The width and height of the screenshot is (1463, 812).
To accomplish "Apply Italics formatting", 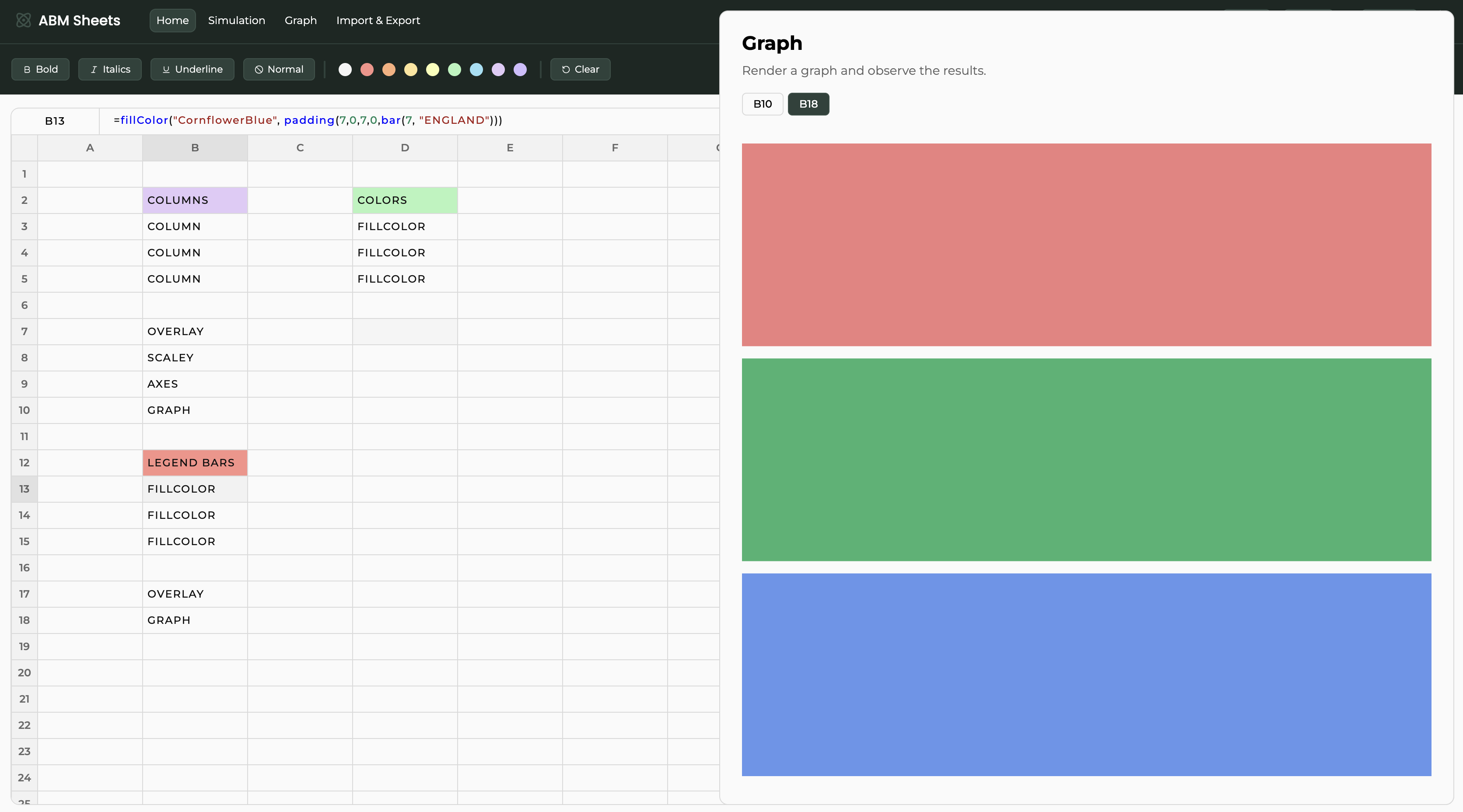I will [x=110, y=69].
